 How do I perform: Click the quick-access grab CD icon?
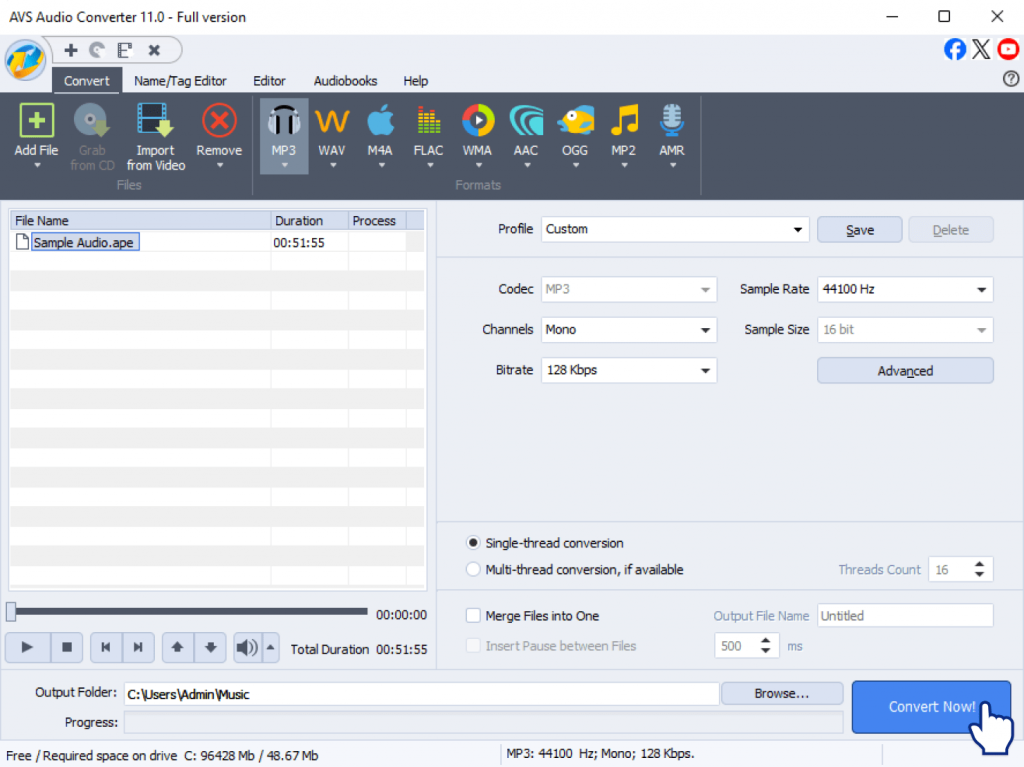tap(97, 50)
